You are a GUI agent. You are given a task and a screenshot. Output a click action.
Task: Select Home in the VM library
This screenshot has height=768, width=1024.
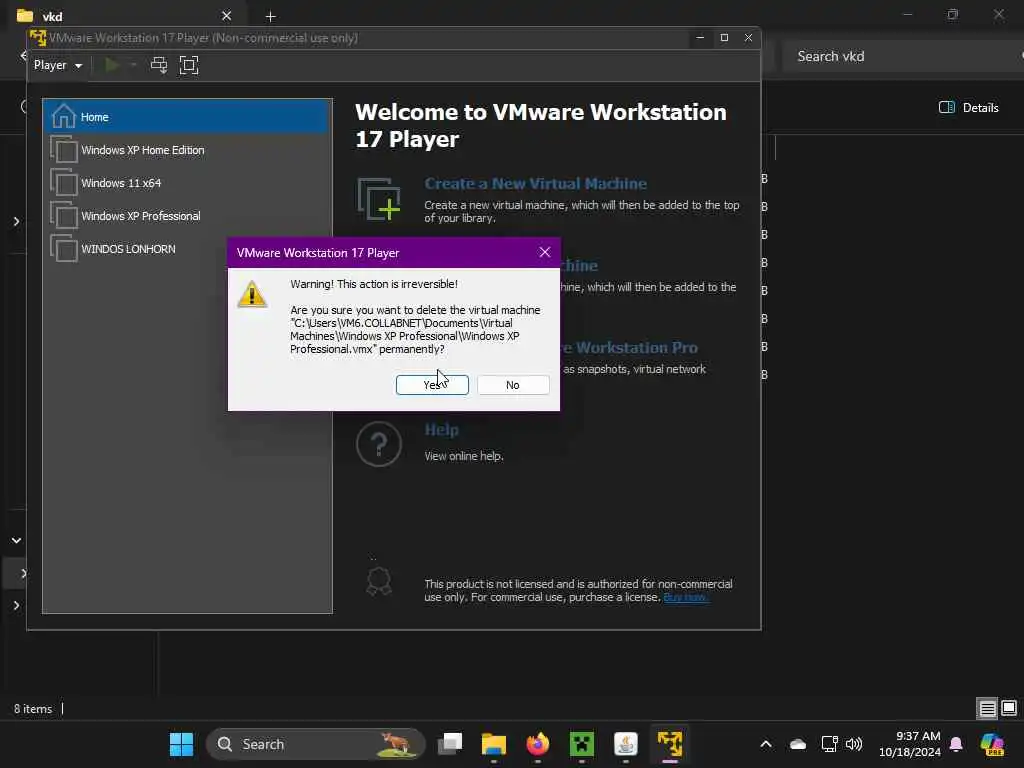[187, 117]
